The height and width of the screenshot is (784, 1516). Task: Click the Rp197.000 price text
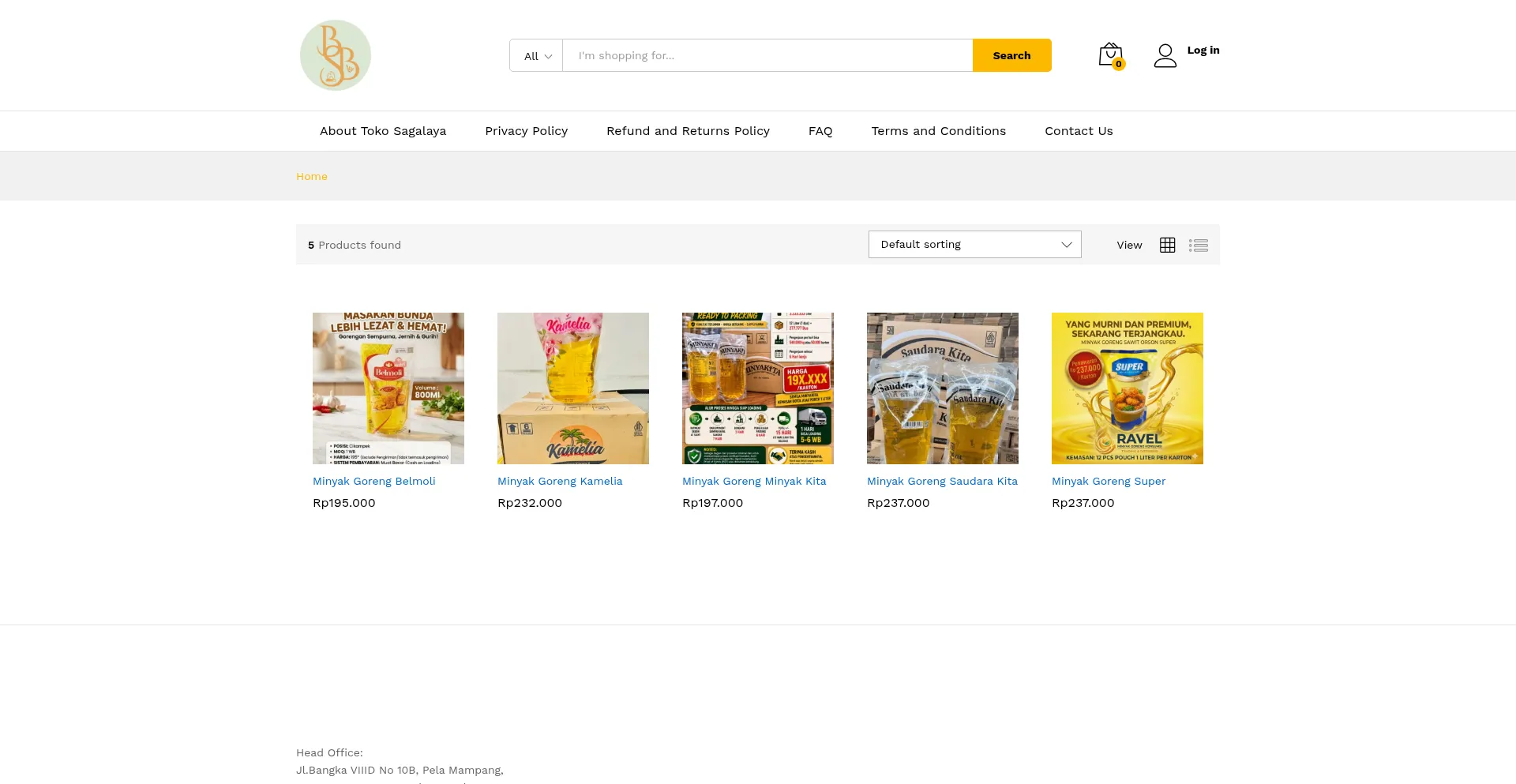tap(713, 503)
